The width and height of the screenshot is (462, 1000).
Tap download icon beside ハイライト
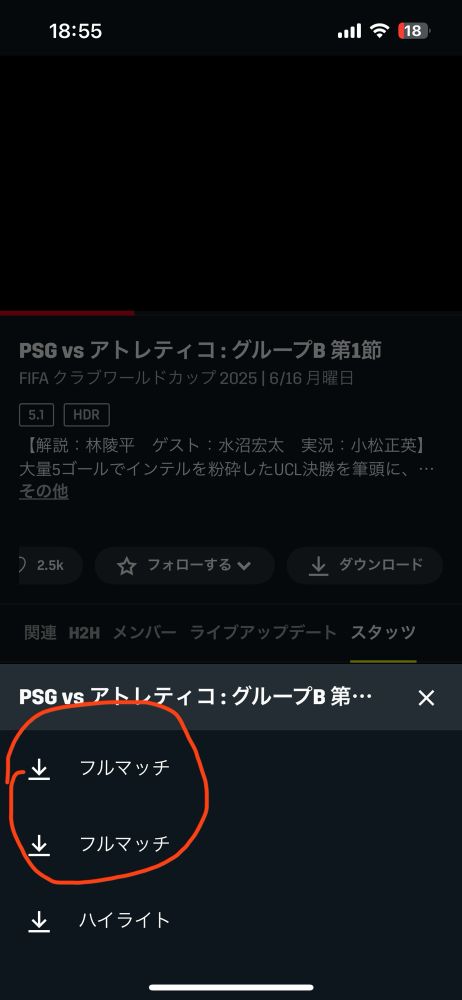[40, 922]
